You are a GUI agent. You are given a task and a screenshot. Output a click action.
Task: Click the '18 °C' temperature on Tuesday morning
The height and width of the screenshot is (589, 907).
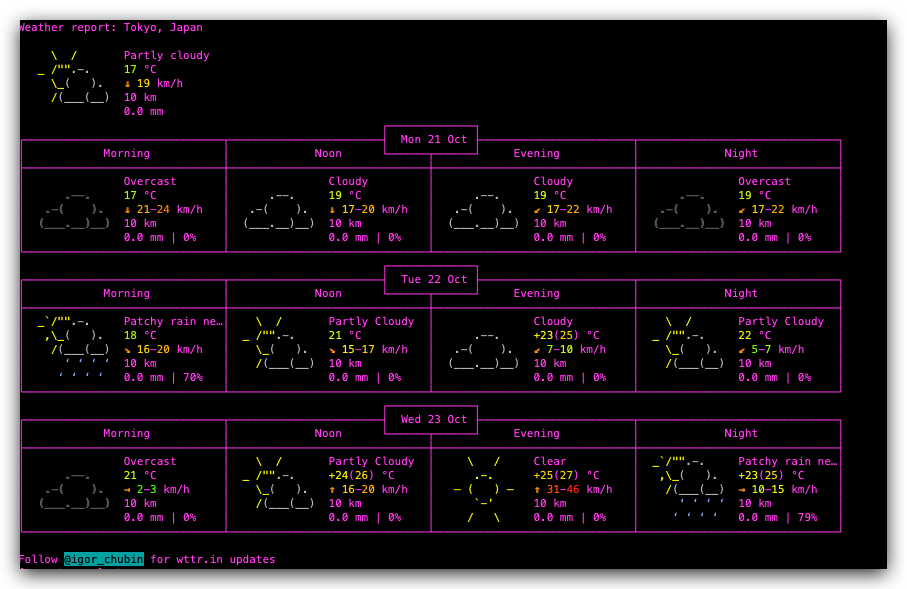[x=140, y=336]
